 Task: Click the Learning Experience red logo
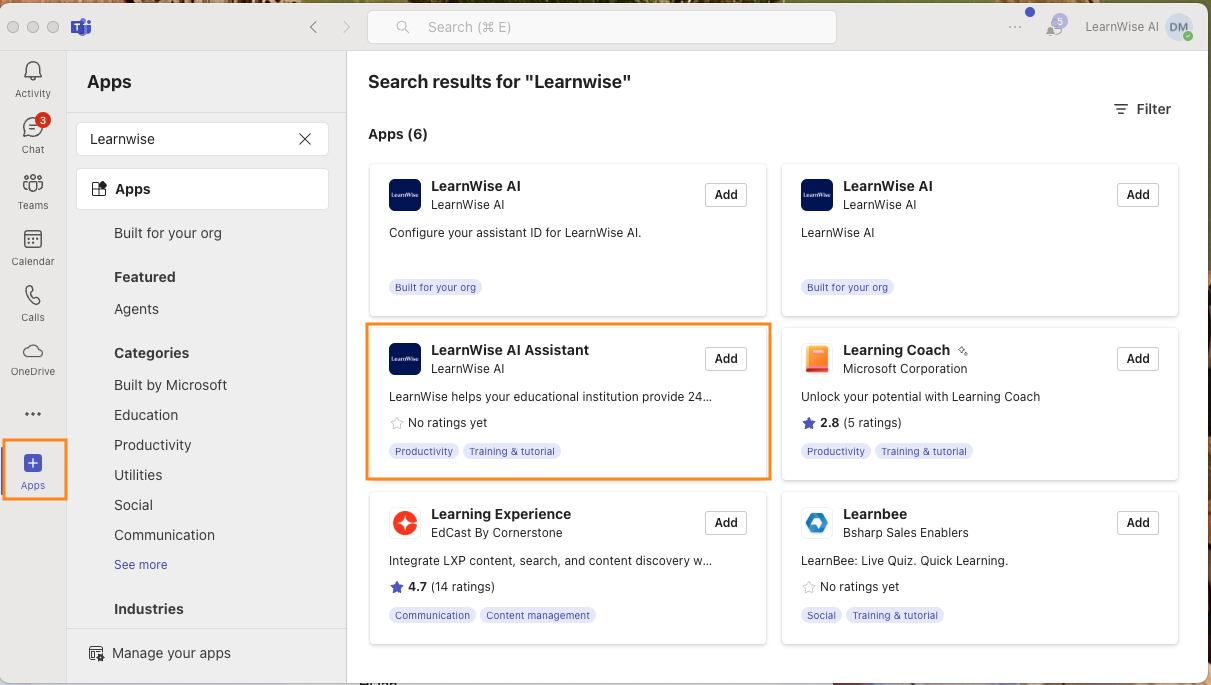[x=405, y=523]
